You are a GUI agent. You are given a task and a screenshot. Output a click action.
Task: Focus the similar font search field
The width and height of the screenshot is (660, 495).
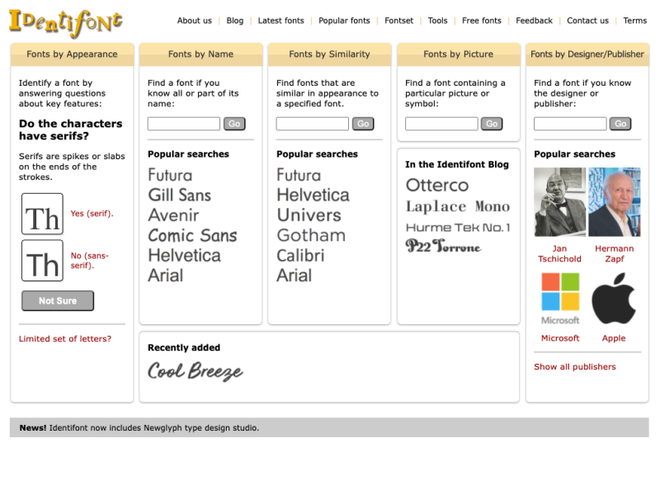(x=312, y=124)
